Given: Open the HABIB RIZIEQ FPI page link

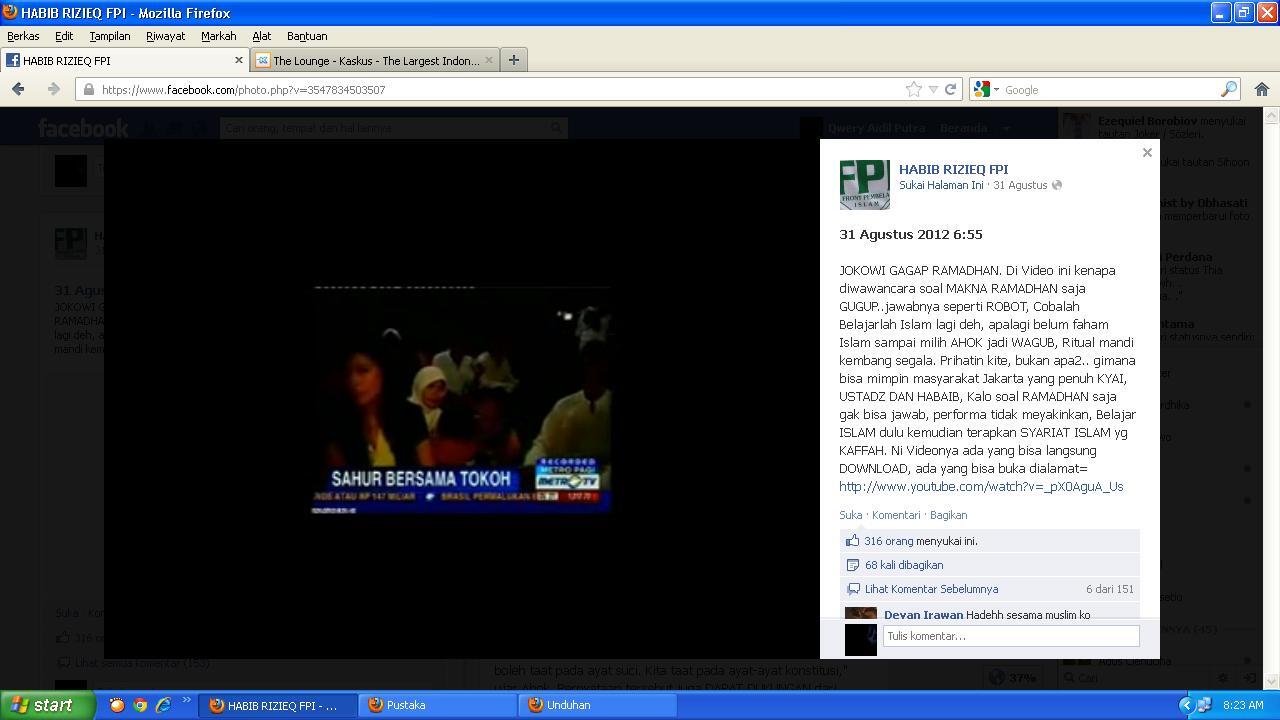Looking at the screenshot, I should [x=953, y=169].
